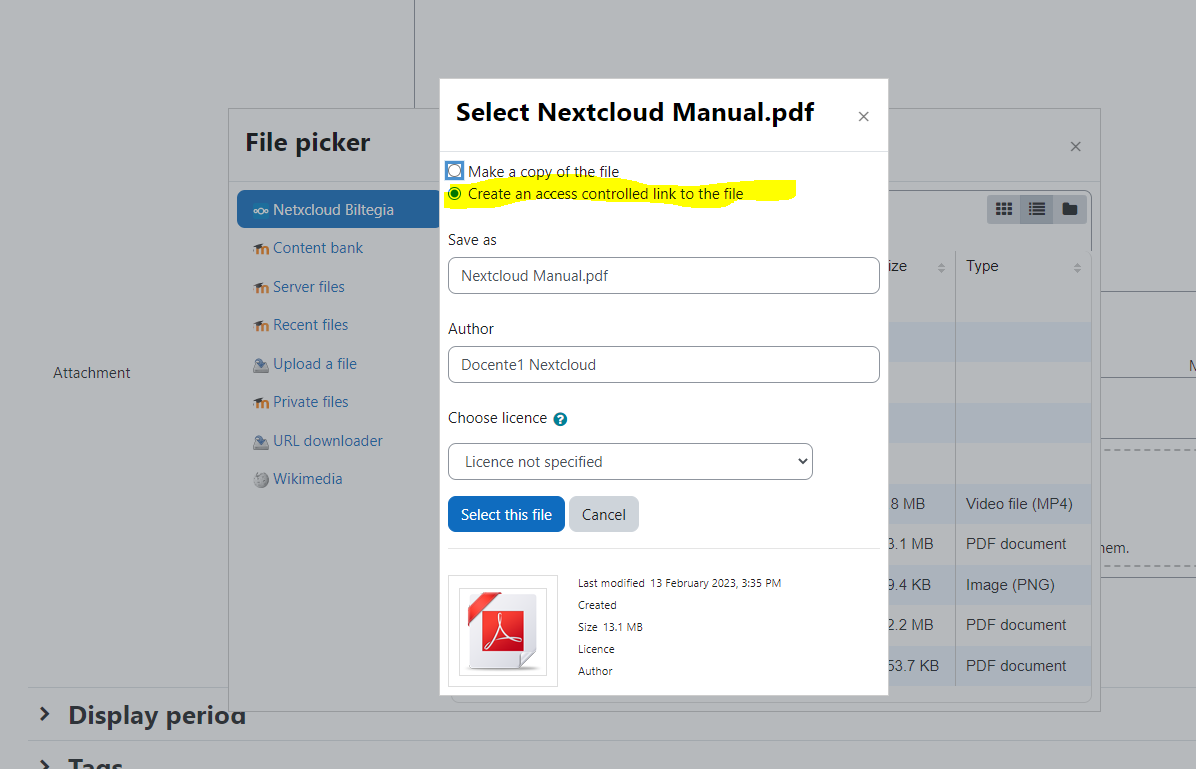Click the Moodle icon beside Recent files
1196x769 pixels.
(x=261, y=326)
